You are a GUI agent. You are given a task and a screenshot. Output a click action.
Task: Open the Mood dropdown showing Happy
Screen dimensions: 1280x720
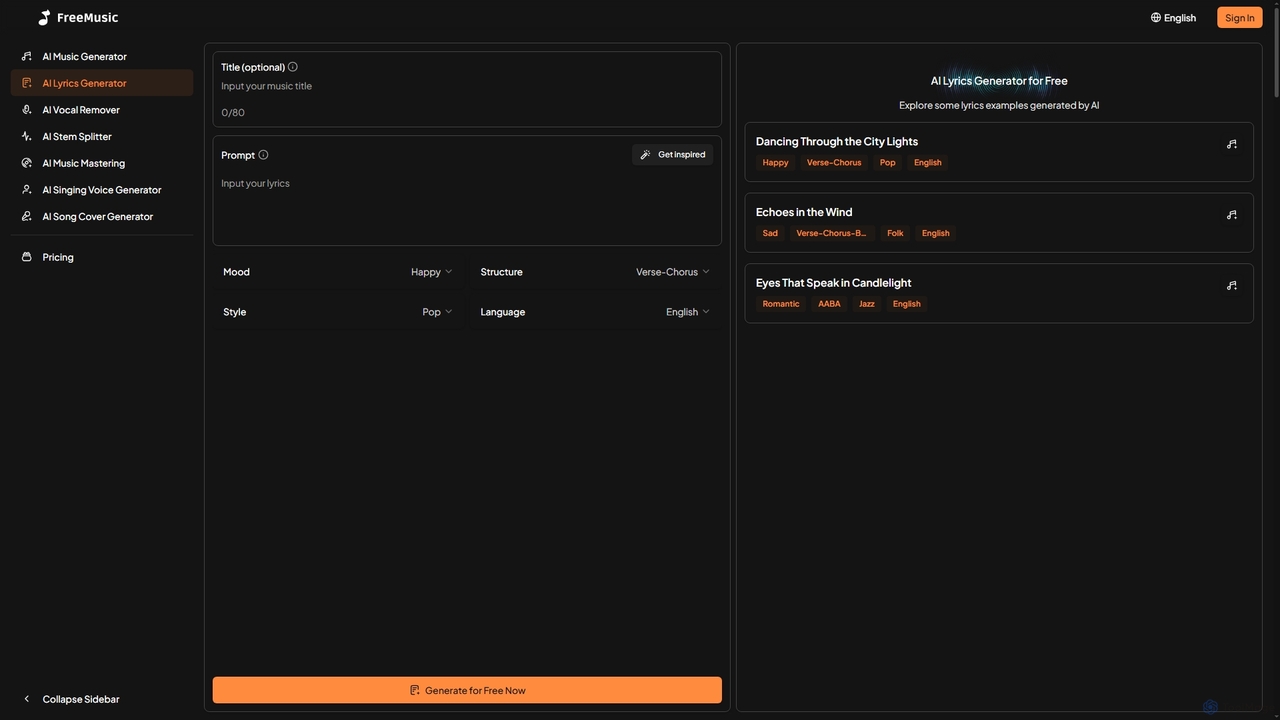pos(431,272)
